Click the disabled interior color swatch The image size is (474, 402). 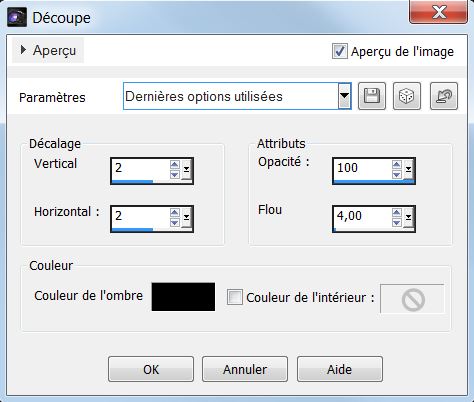(x=412, y=299)
